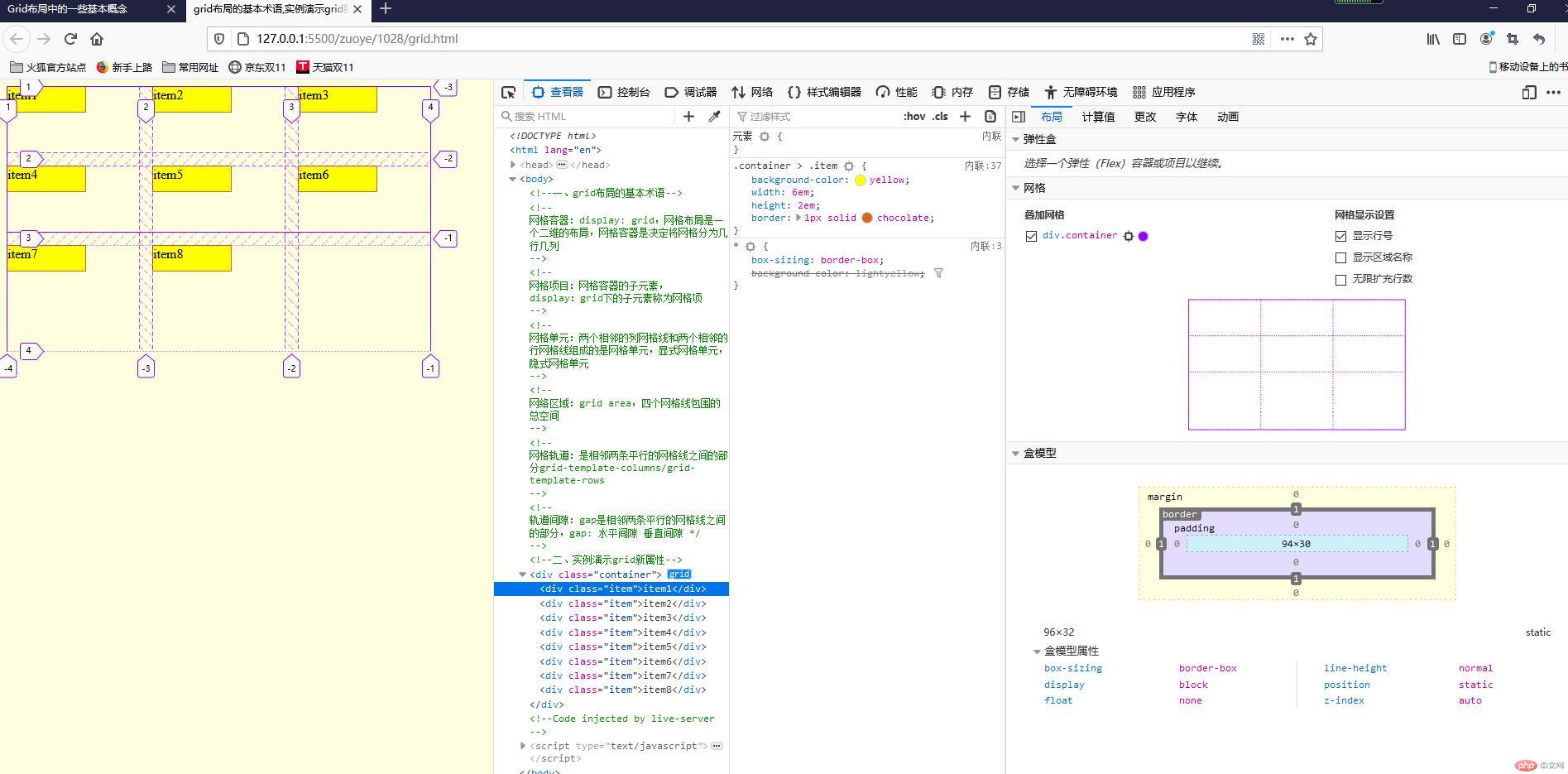This screenshot has width=1568, height=774.
Task: Open the yellow background-color swatch
Action: click(861, 180)
